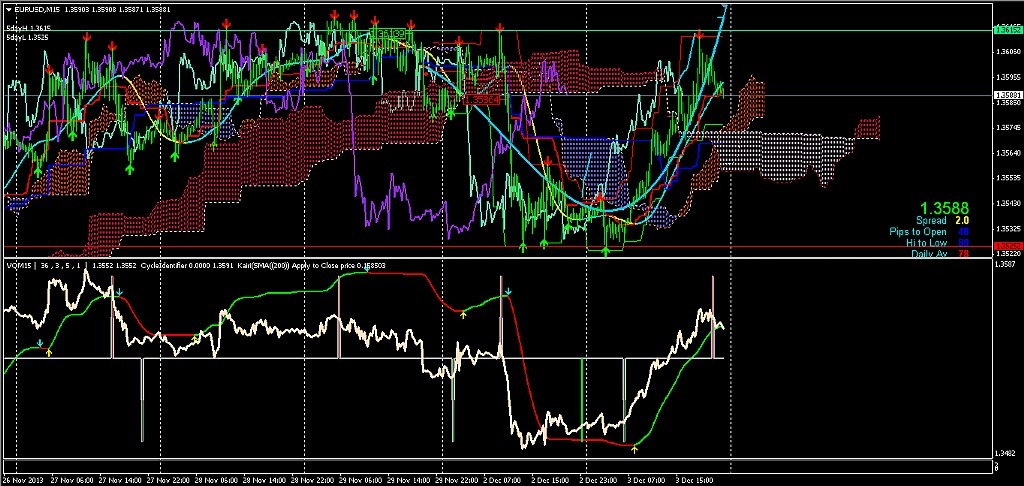Click the 28 Nov 06:00 time label
The width and height of the screenshot is (1024, 486).
click(x=217, y=479)
